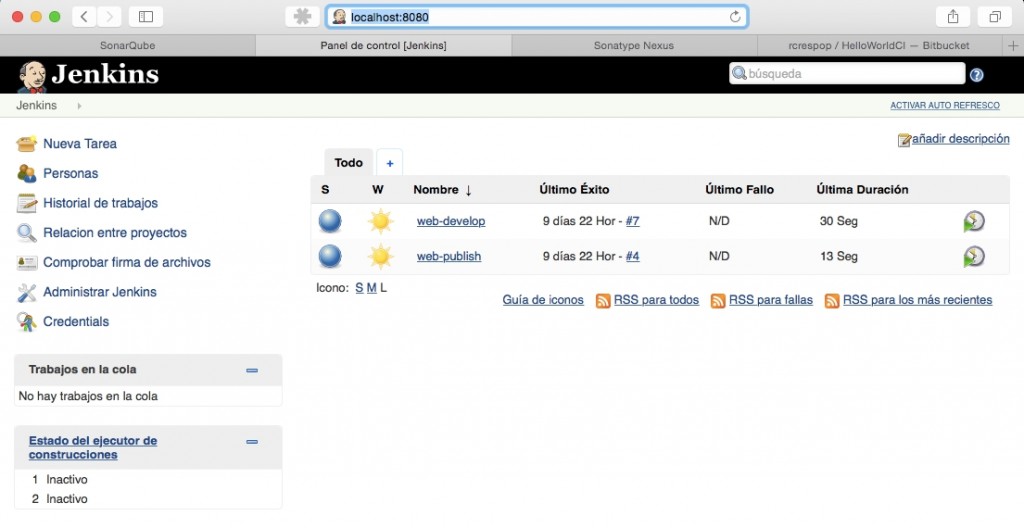The width and height of the screenshot is (1024, 528).
Task: Click the Nueva Tarea box icon
Action: pos(27,143)
